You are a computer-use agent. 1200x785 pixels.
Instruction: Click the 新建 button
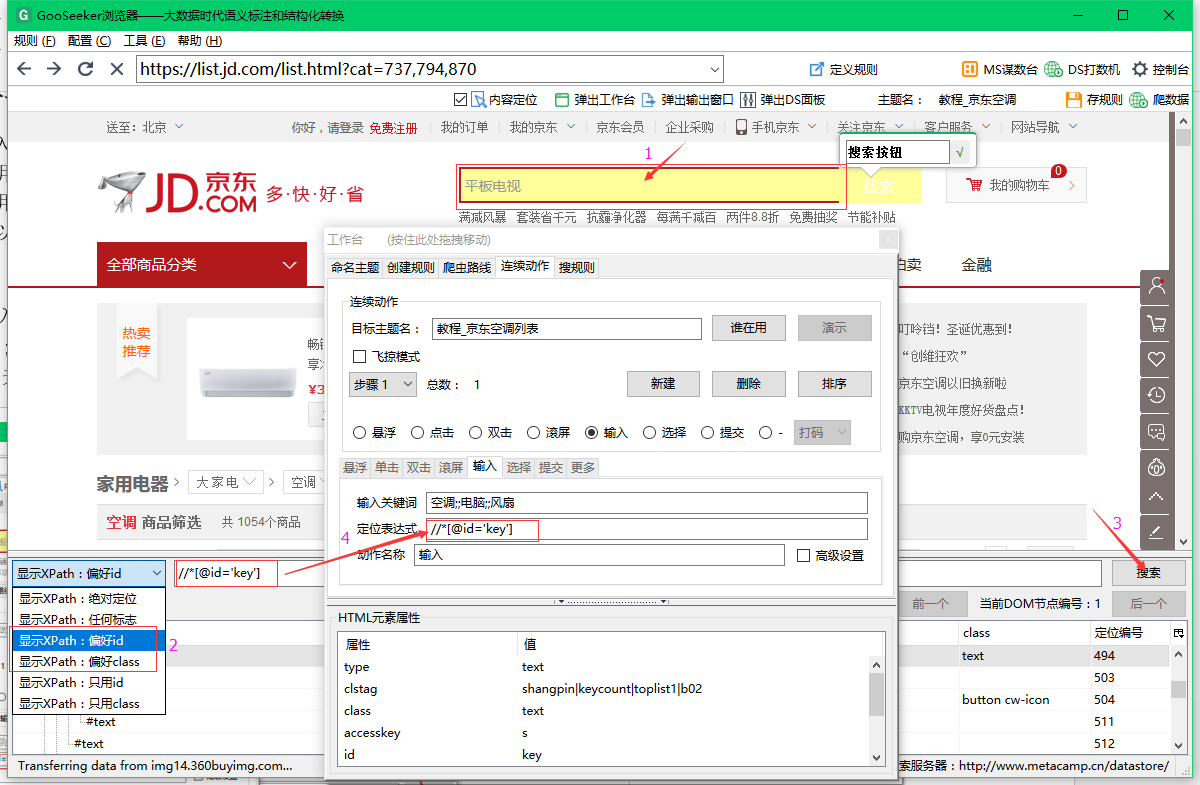663,384
